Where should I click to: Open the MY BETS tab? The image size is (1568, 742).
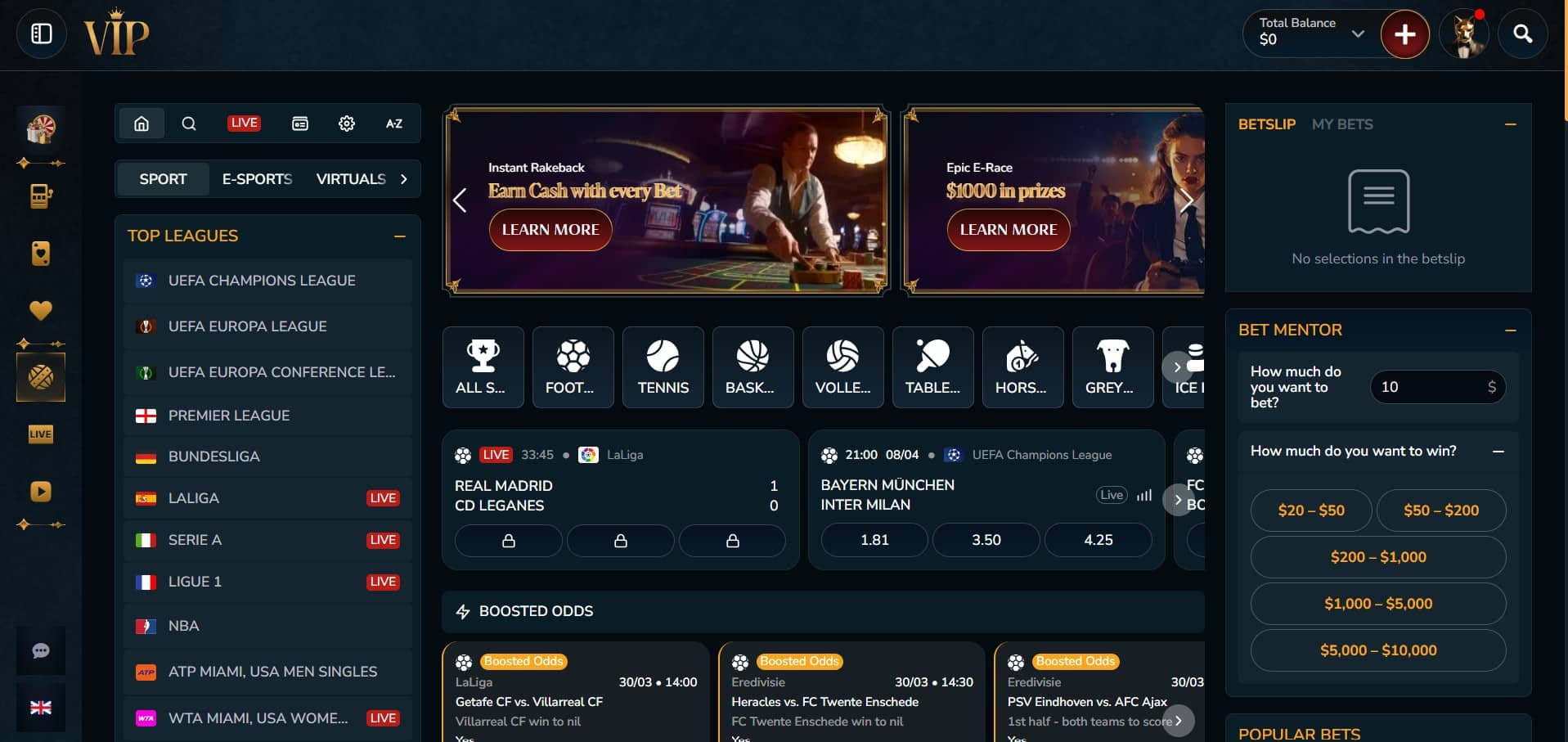[x=1342, y=124]
